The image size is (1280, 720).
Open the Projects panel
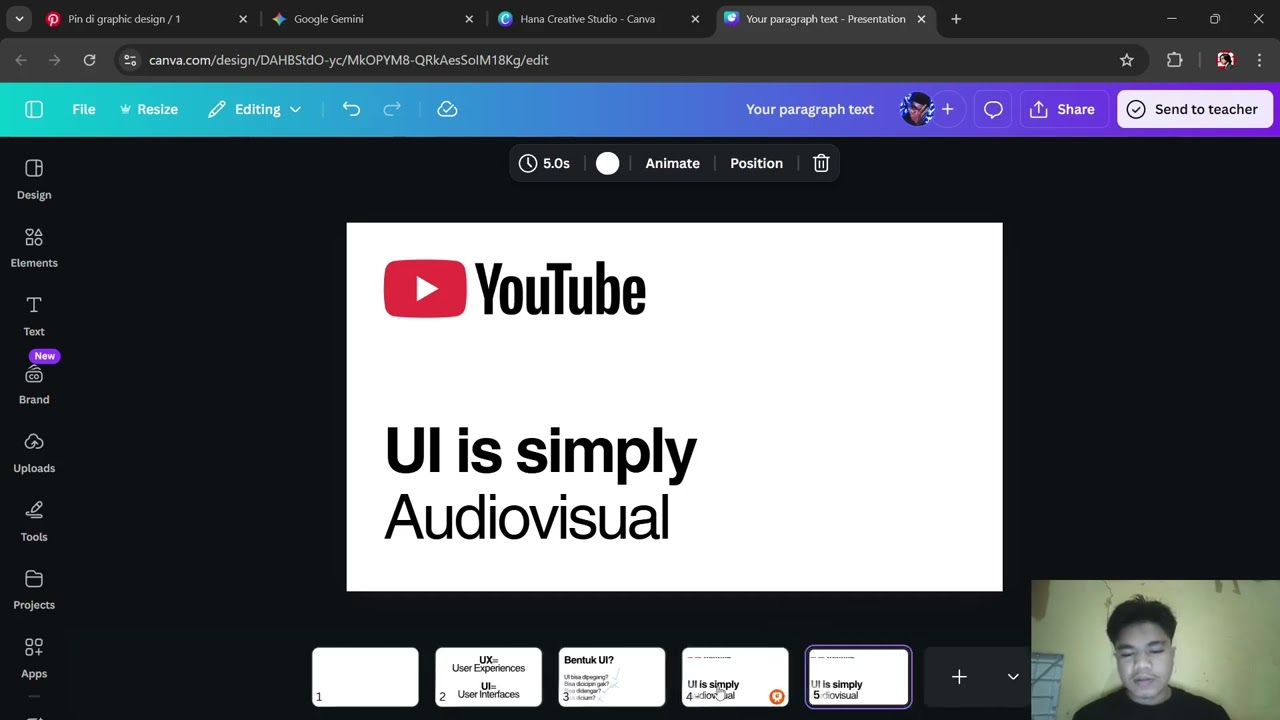pyautogui.click(x=34, y=590)
